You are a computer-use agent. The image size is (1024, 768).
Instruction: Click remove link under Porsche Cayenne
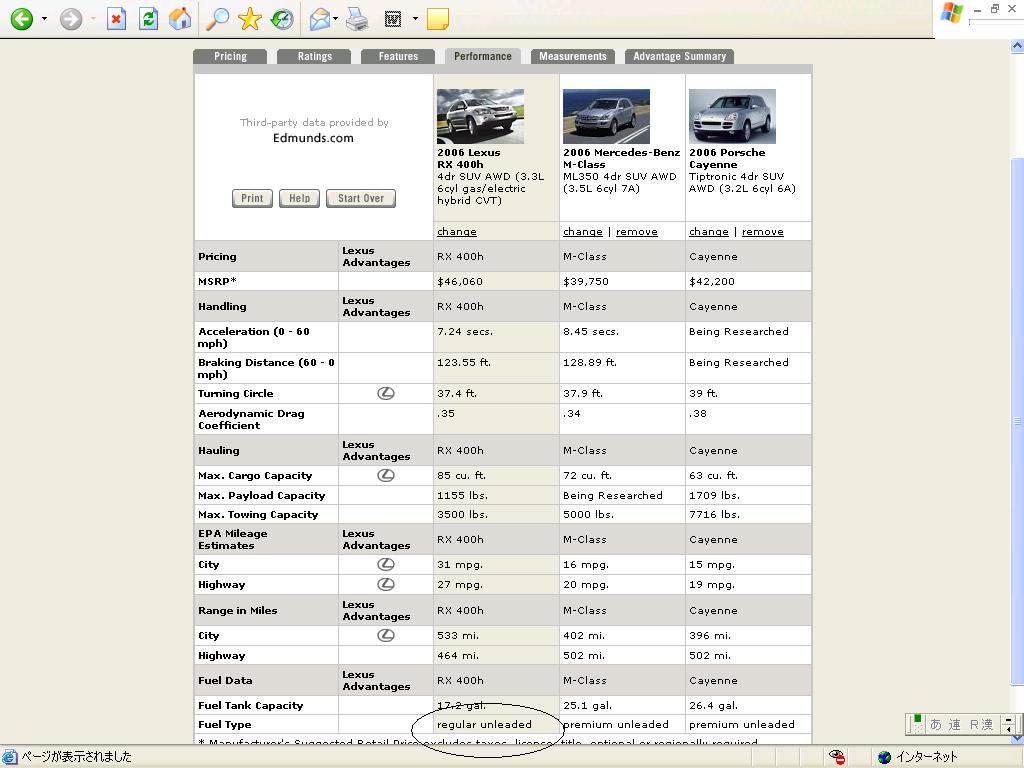(x=762, y=232)
